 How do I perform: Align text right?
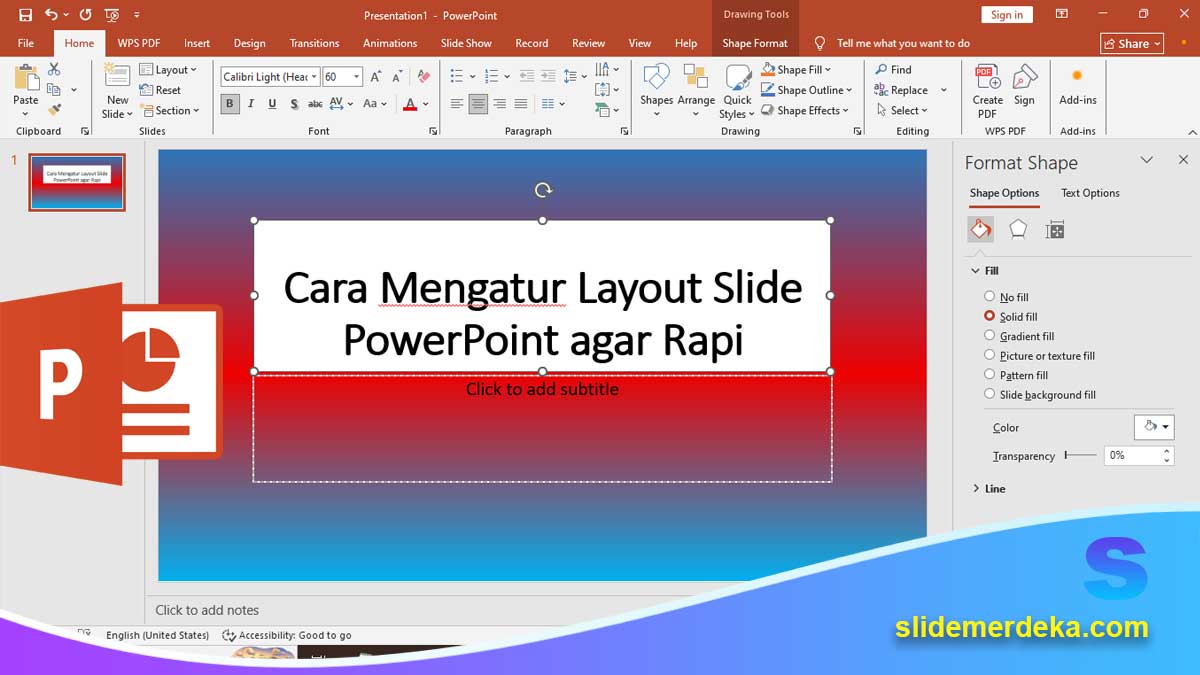pos(499,104)
